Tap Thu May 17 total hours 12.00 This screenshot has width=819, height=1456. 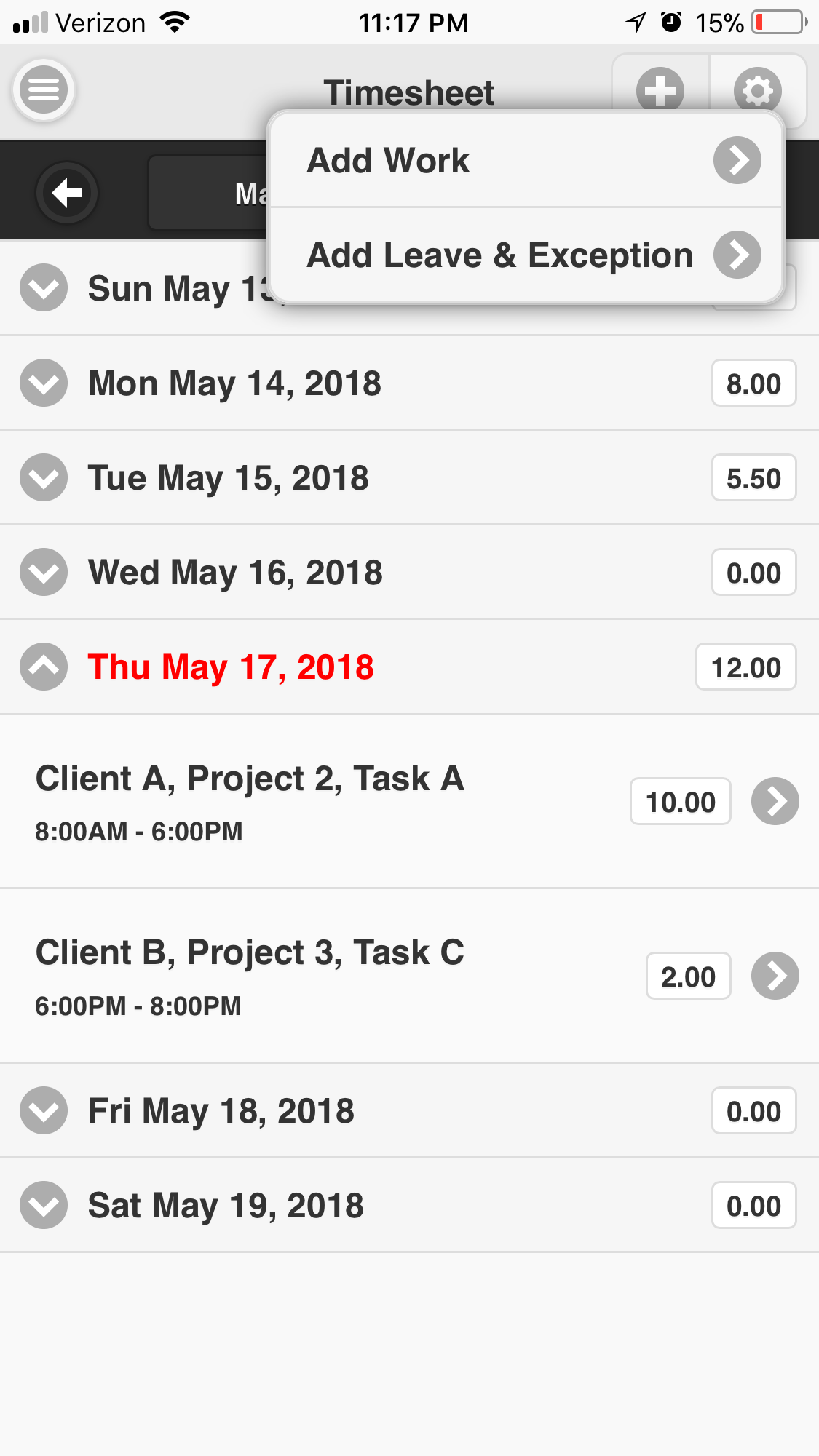[745, 667]
